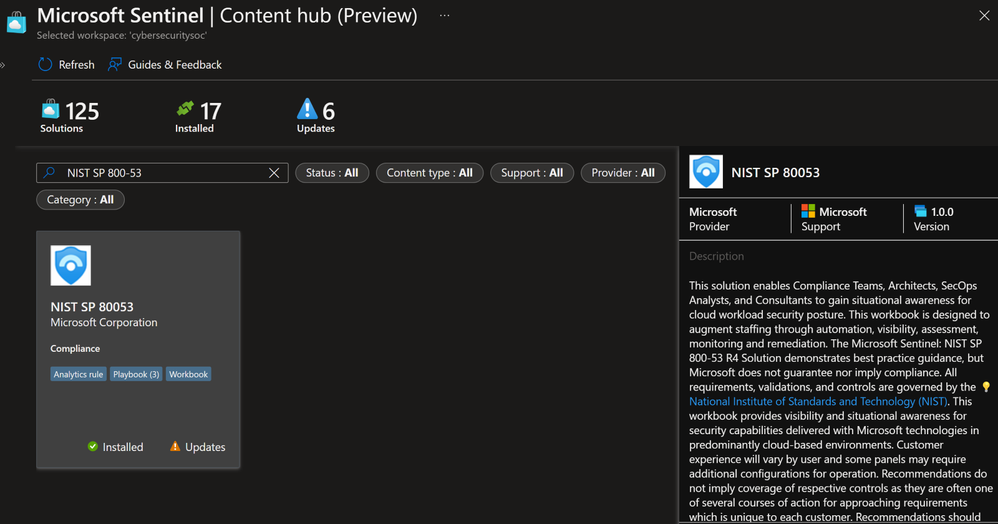Click the Microsoft logo next to Support
Screen dimensions: 998x524
click(x=808, y=211)
